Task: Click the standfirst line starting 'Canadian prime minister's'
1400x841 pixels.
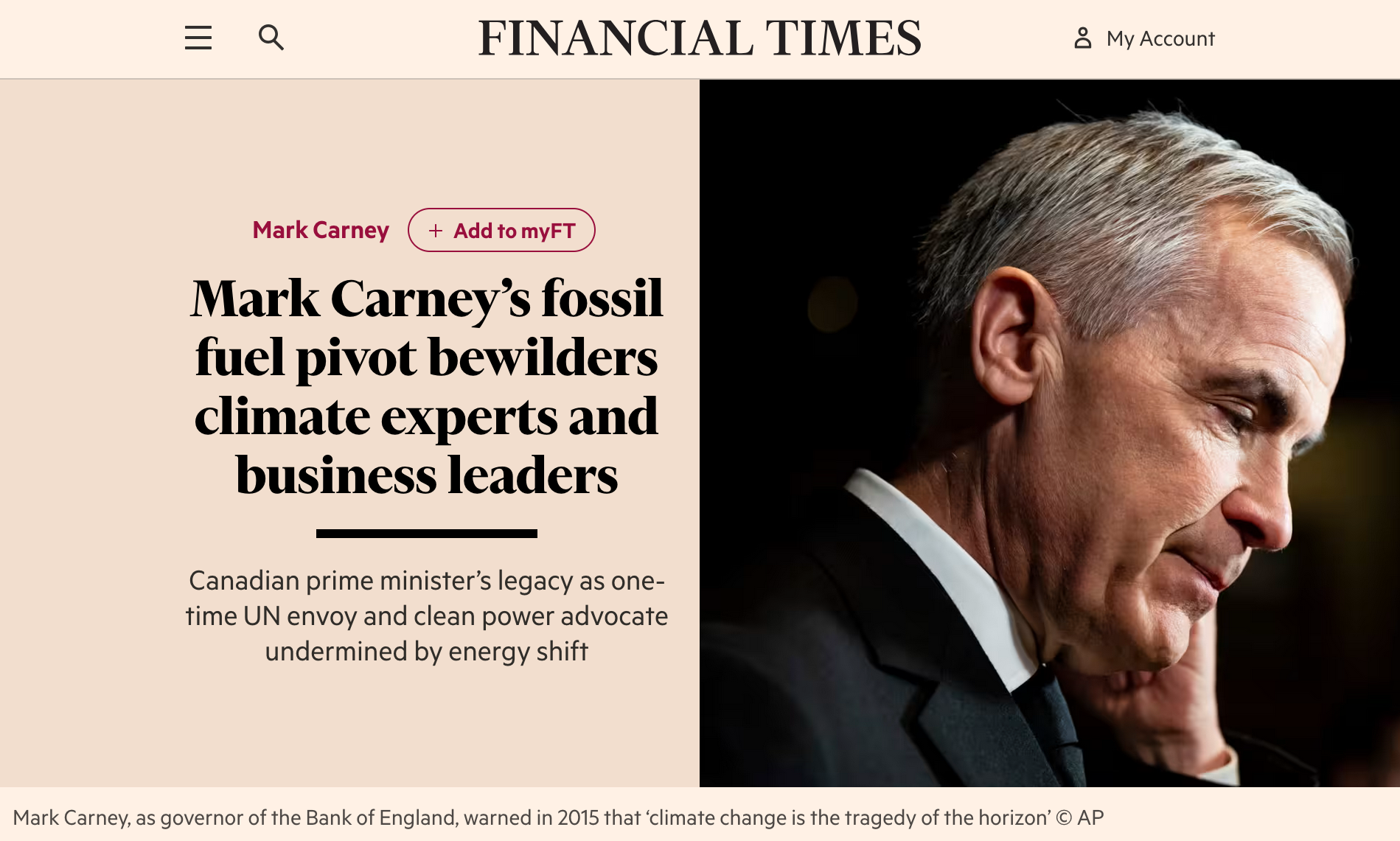Action: (x=427, y=581)
